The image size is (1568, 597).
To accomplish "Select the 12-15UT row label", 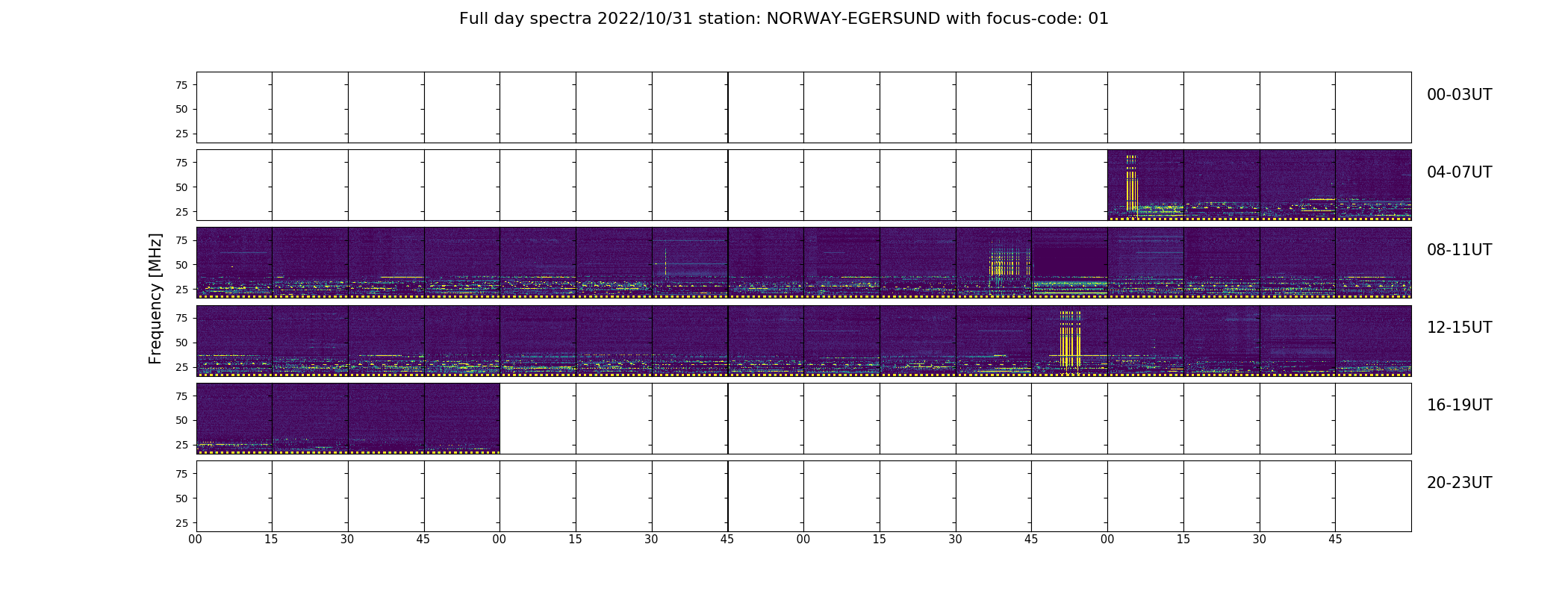I will pos(1459,328).
